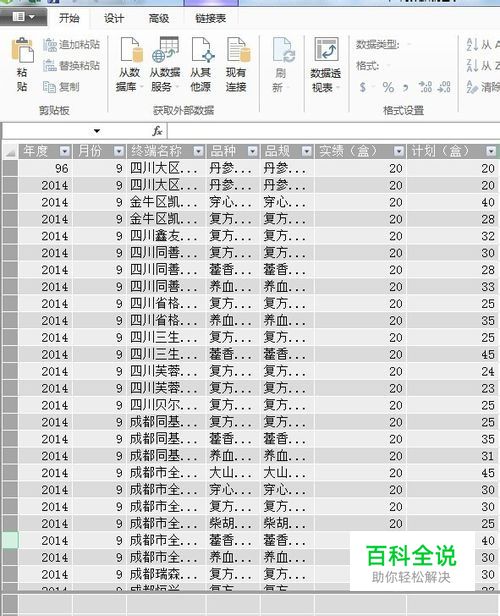Open the 品规 column filter dropdown
This screenshot has width=500, height=616.
(307, 151)
